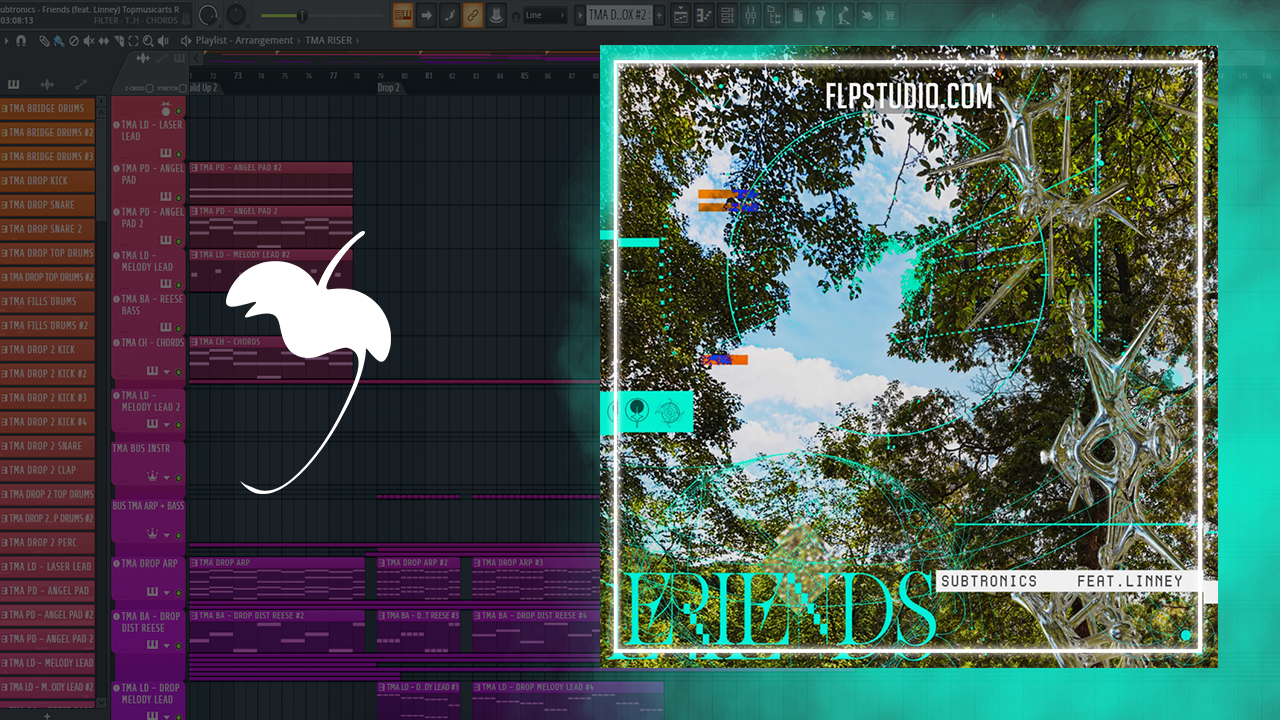This screenshot has width=1280, height=720.
Task: Open the shopping cart content library icon
Action: tap(890, 15)
